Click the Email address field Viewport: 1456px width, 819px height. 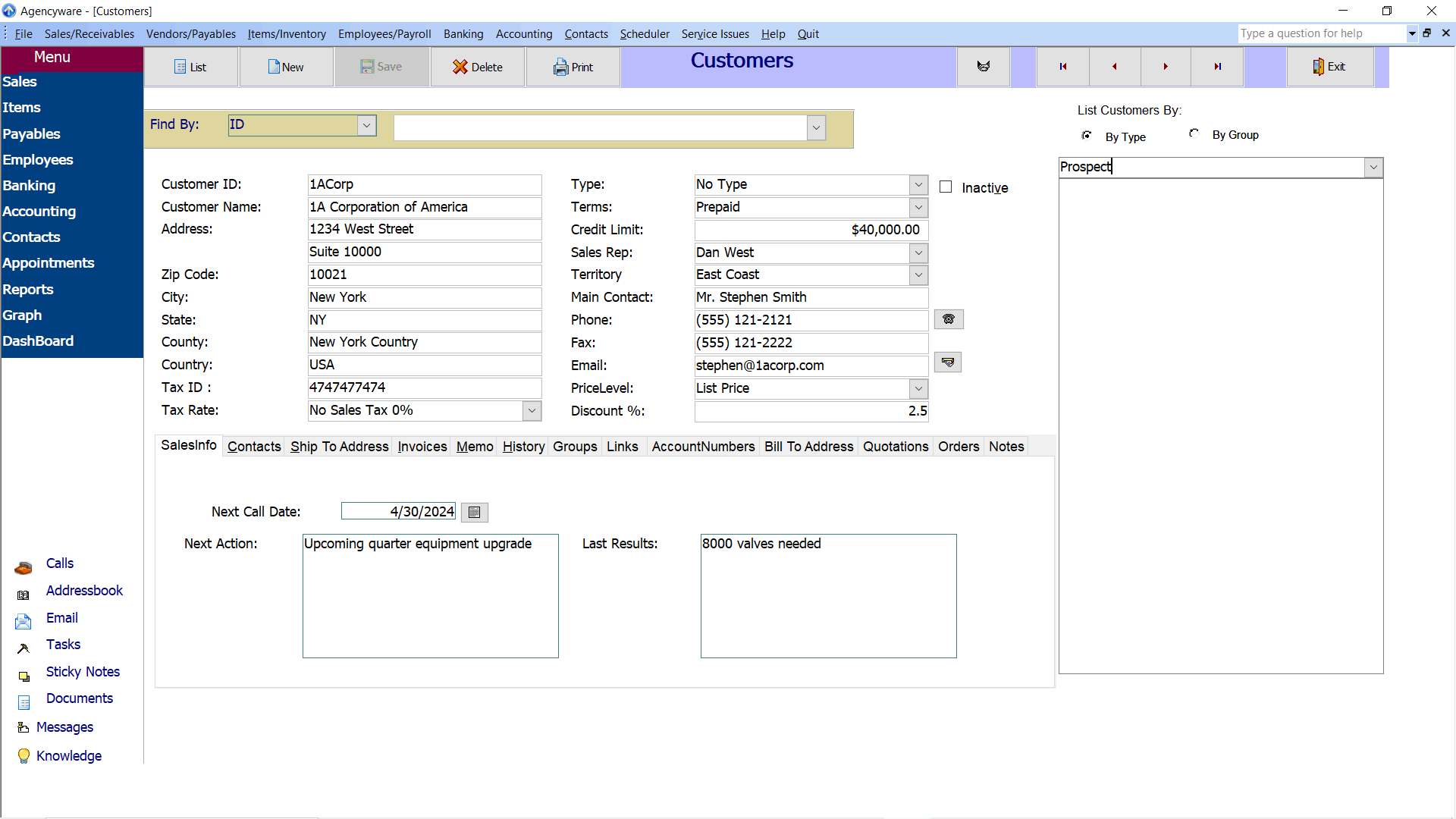(x=811, y=366)
